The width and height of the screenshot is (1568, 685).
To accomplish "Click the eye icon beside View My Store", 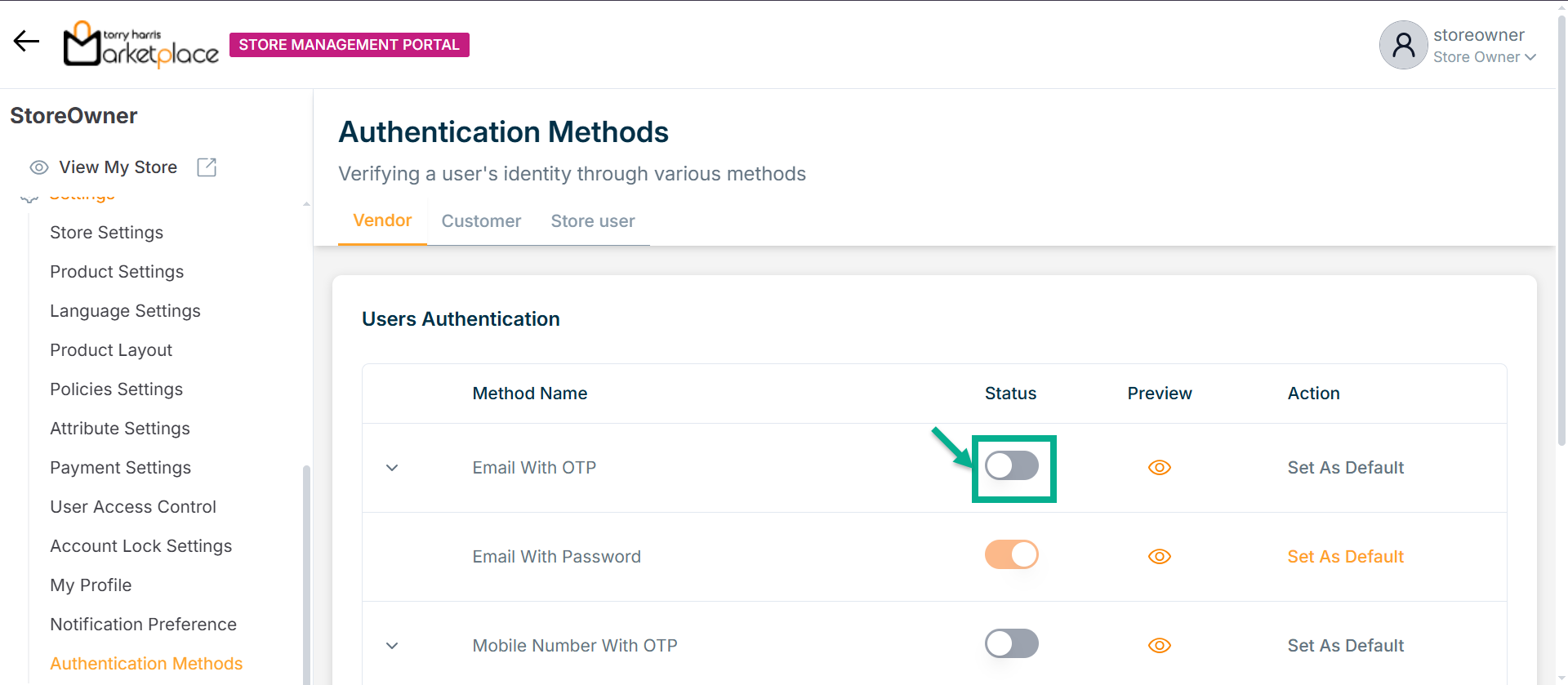I will coord(38,167).
